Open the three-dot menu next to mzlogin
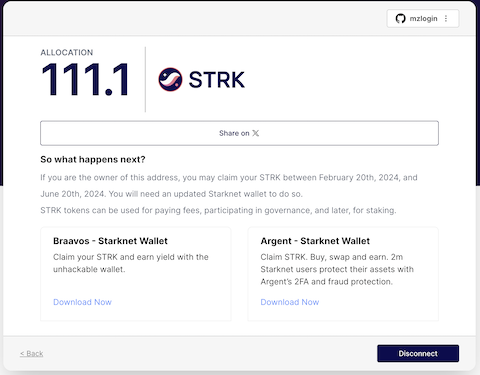Screen dimensions: 480x375 coord(446,19)
